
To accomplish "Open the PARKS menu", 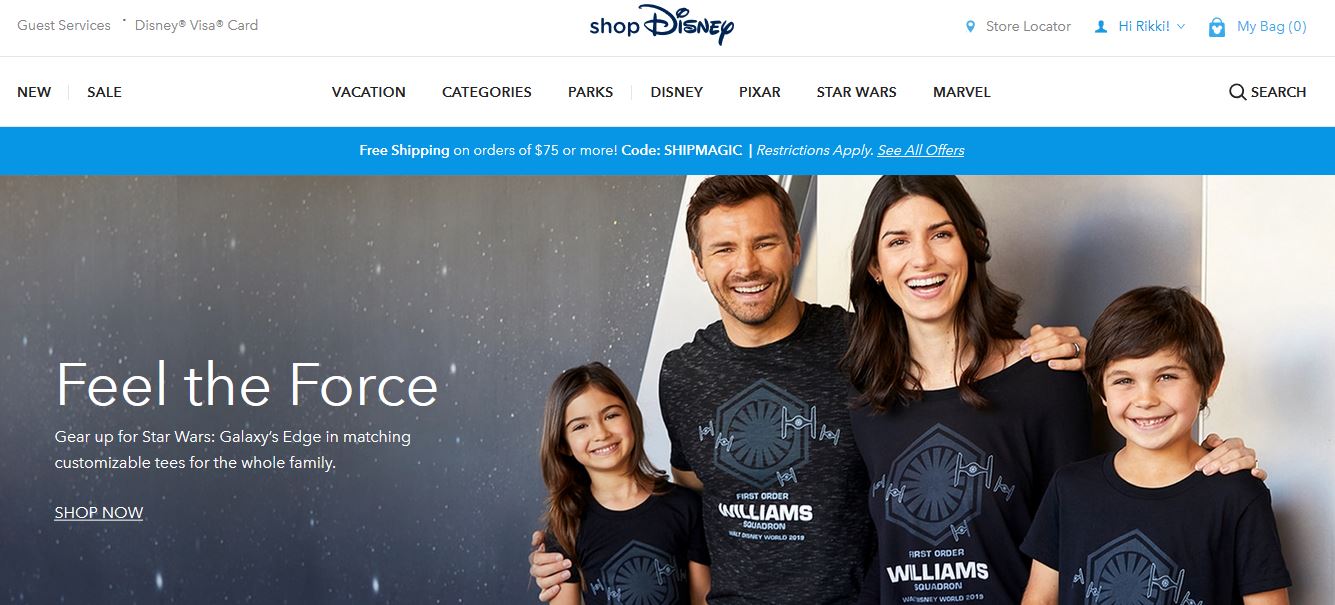I will point(591,92).
